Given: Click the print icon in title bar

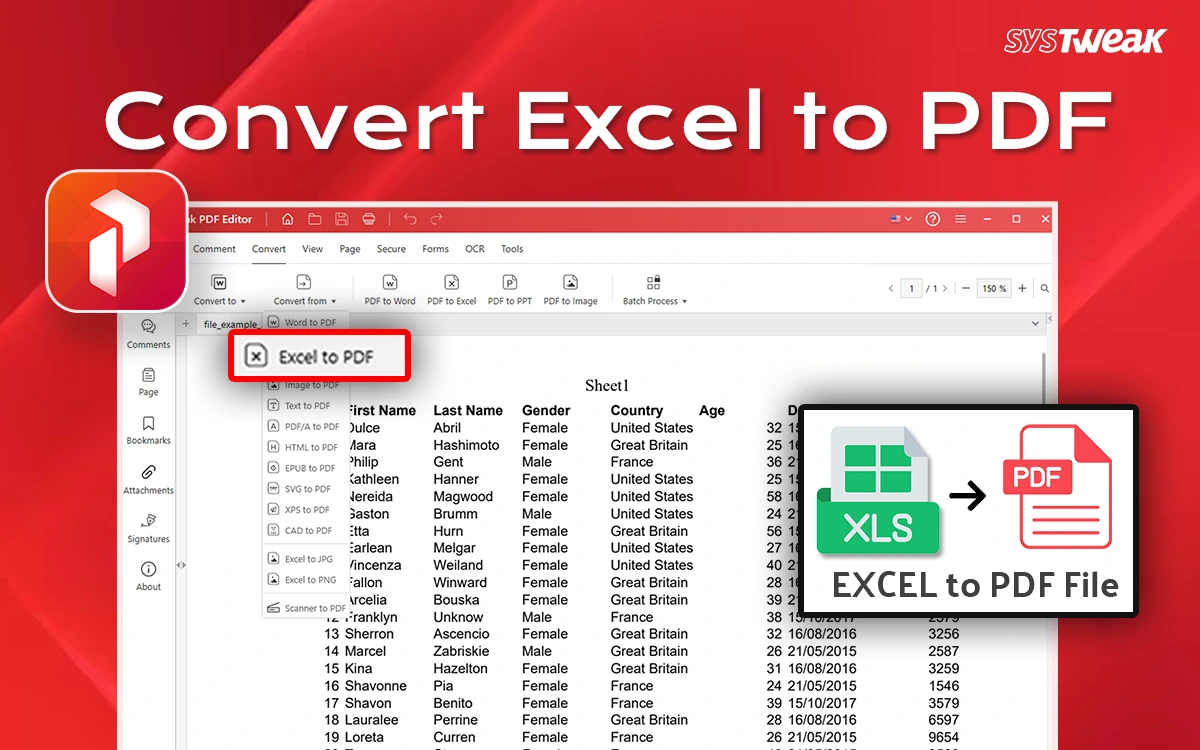Looking at the screenshot, I should point(368,219).
